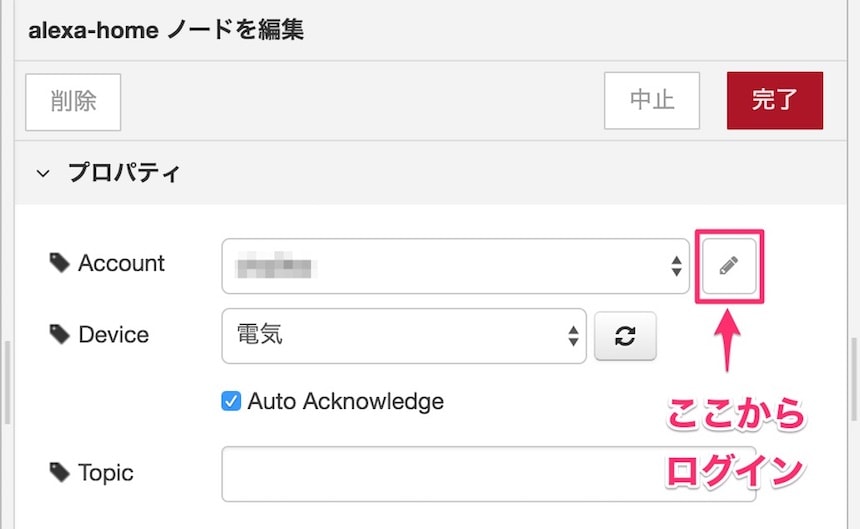Toggle the Auto Acknowledge checkbox

231,401
